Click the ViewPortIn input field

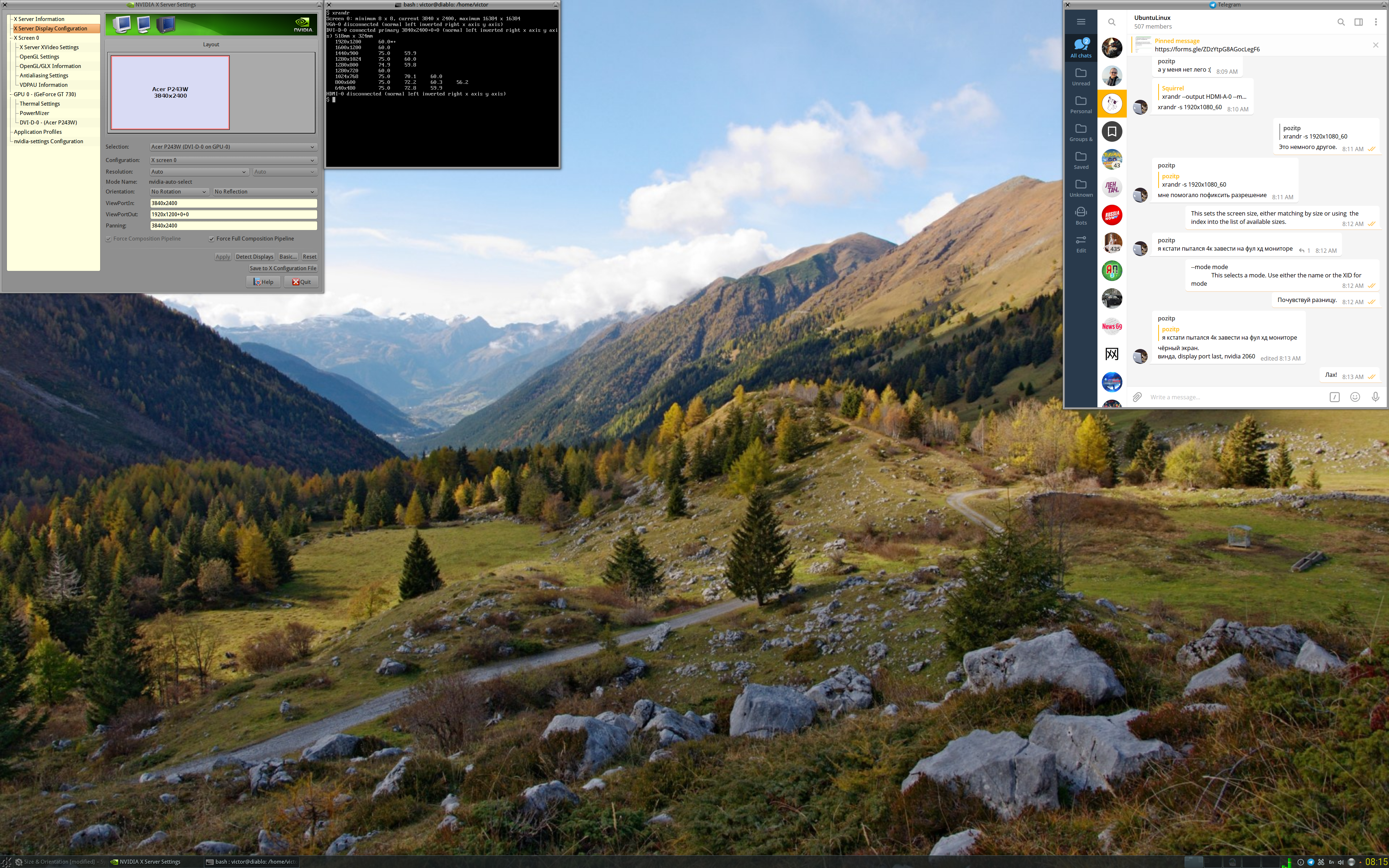[233, 203]
